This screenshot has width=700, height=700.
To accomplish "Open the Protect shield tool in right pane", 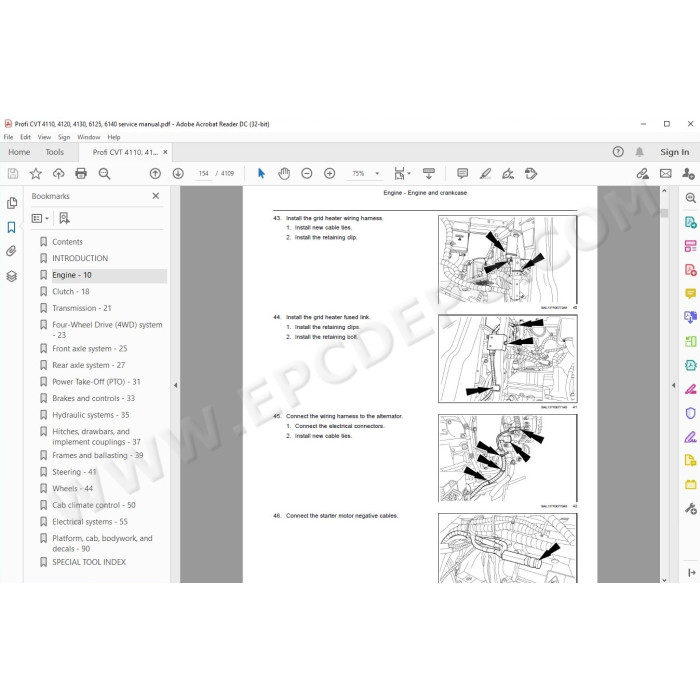I will (x=690, y=413).
